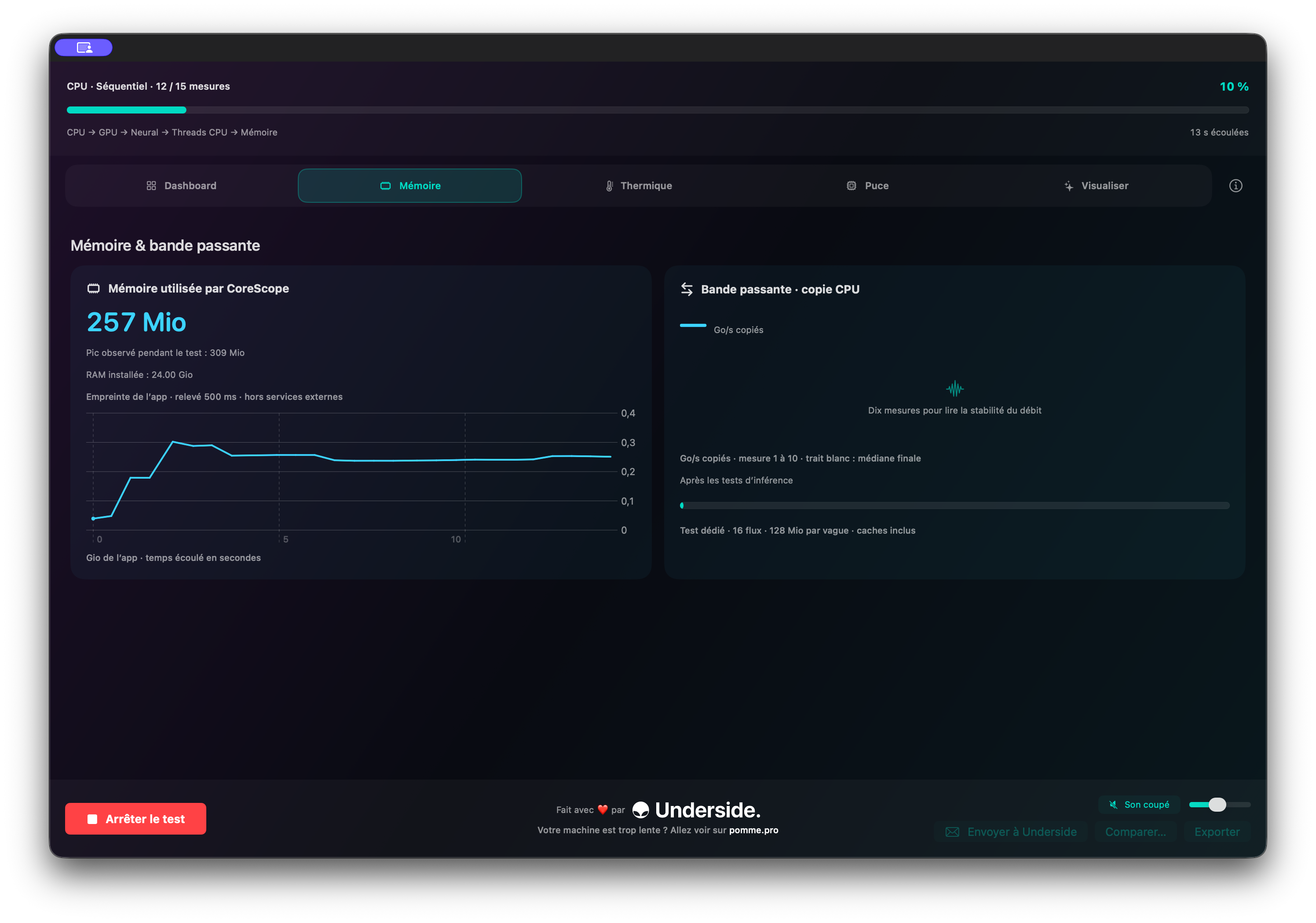
Task: Open the info circle icon
Action: [x=1235, y=186]
